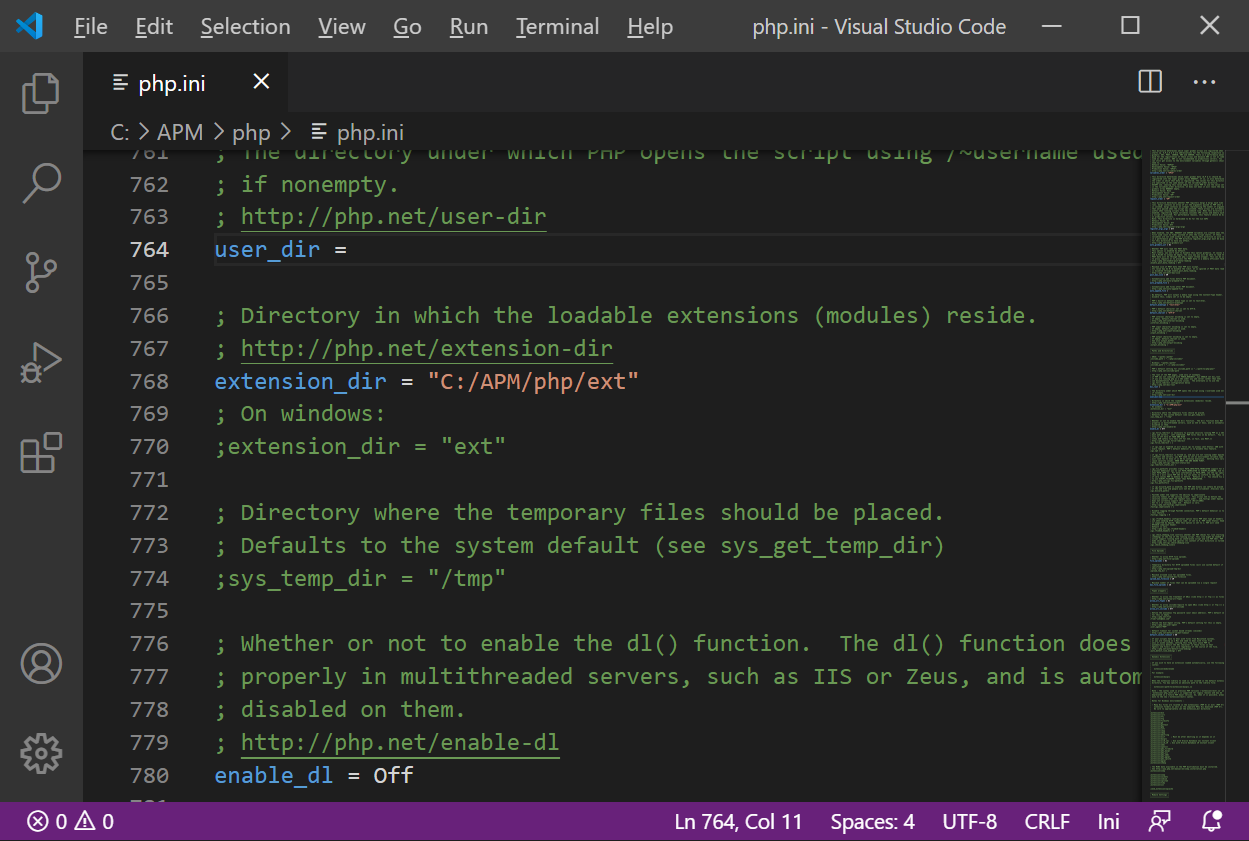Click the php.ini breadcrumb segment

[357, 132]
